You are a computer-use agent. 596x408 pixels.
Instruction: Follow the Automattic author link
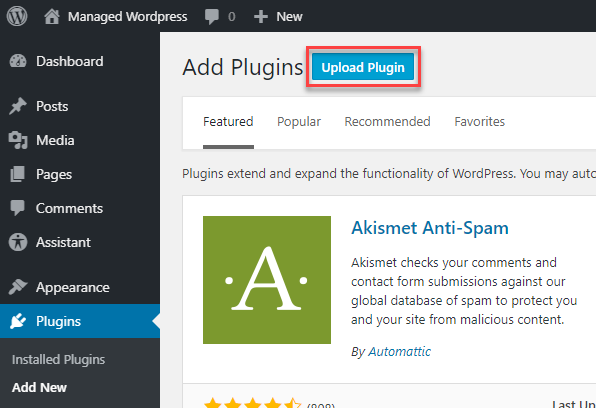pos(399,352)
